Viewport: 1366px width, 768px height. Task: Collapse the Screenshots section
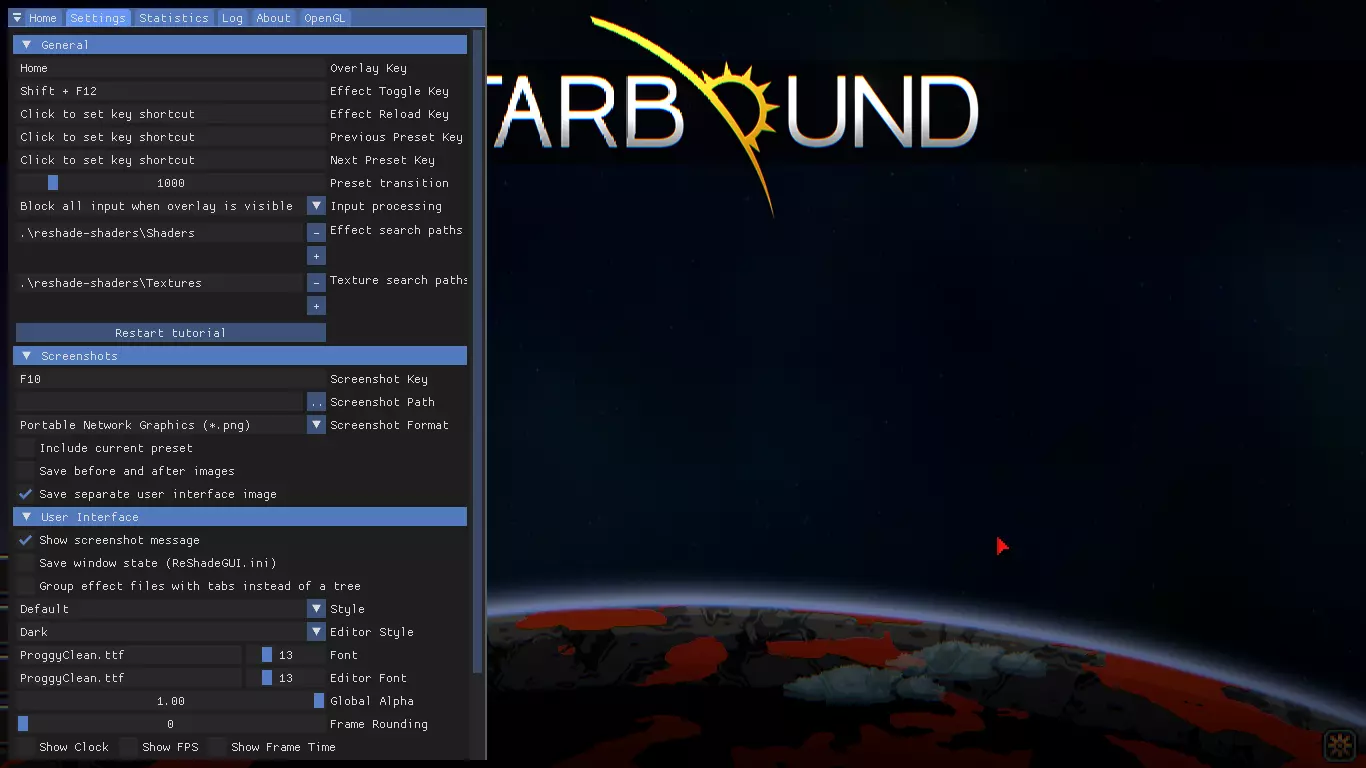pos(240,356)
